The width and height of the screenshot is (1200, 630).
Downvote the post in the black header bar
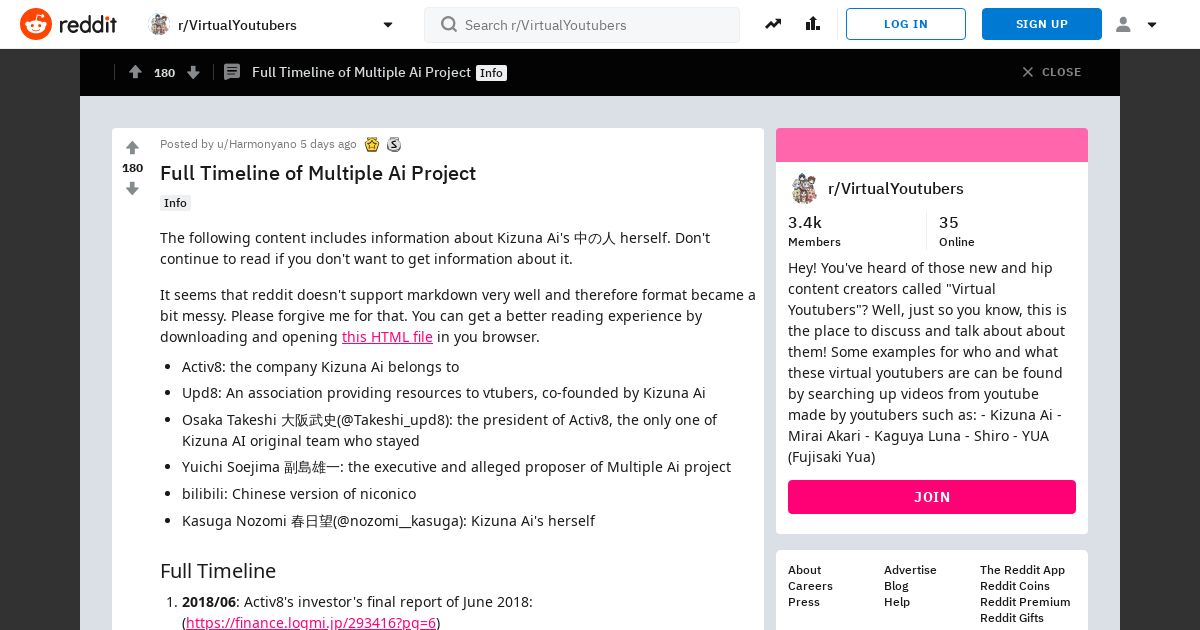194,72
